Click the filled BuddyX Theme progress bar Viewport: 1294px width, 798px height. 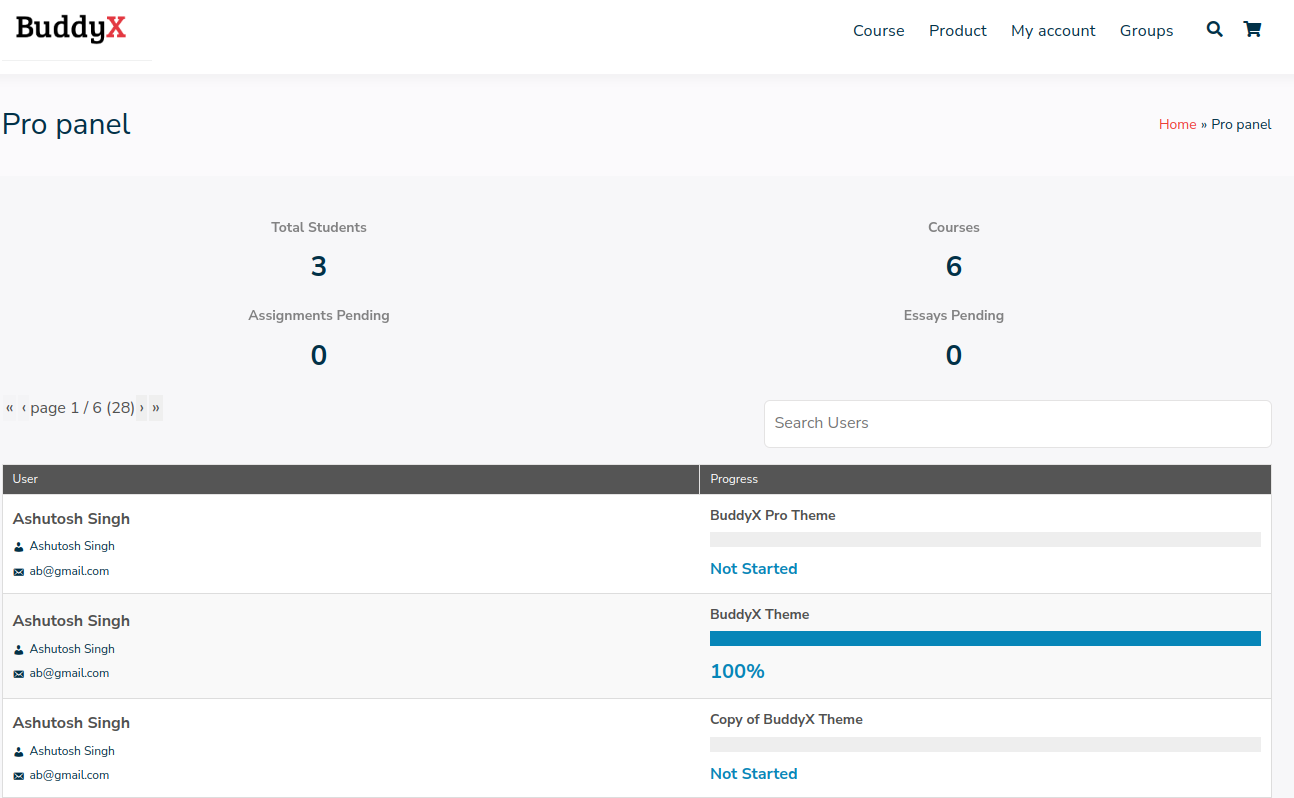click(x=985, y=638)
